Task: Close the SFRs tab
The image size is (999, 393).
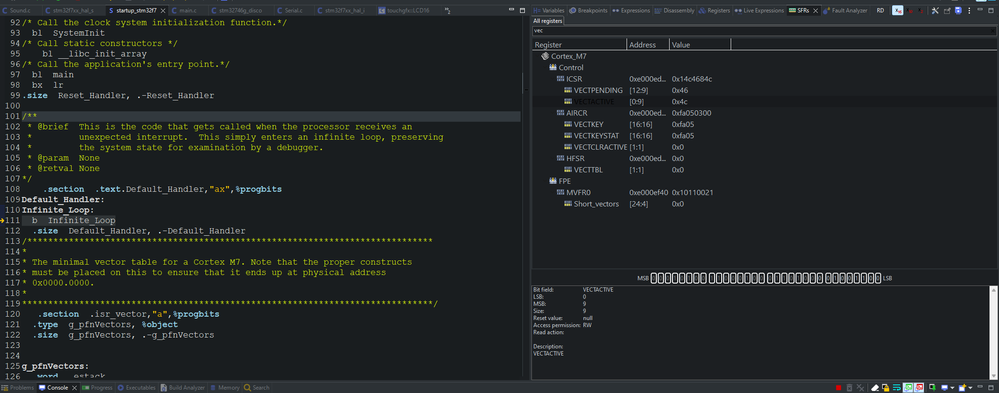Action: pyautogui.click(x=816, y=11)
